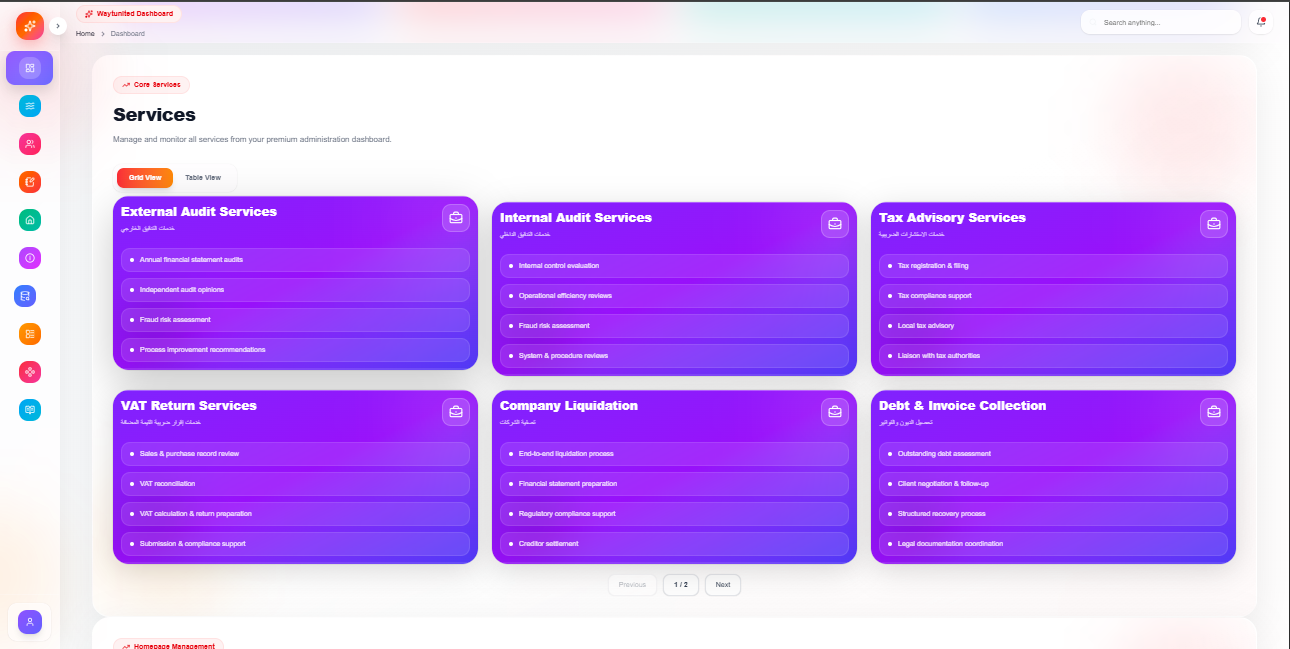
Task: Open the blue open-book icon in sidebar
Action: (30, 410)
